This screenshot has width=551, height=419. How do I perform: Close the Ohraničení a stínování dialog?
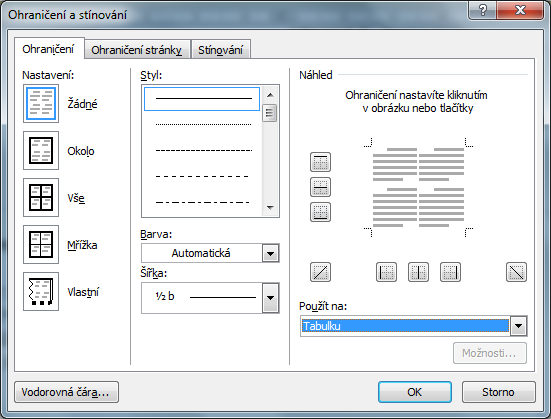tap(520, 10)
